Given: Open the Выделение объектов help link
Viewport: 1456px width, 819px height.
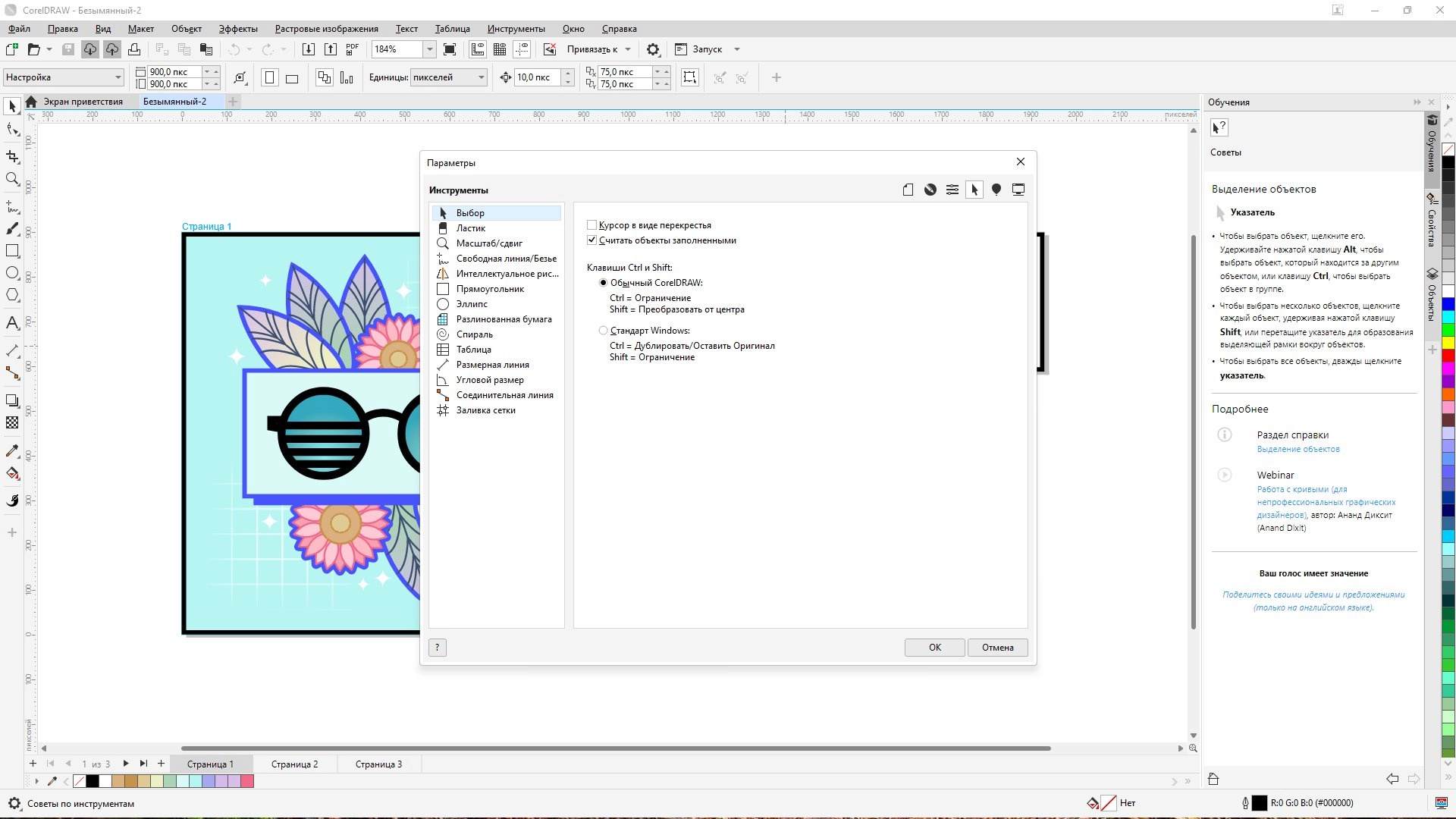Looking at the screenshot, I should 1298,450.
